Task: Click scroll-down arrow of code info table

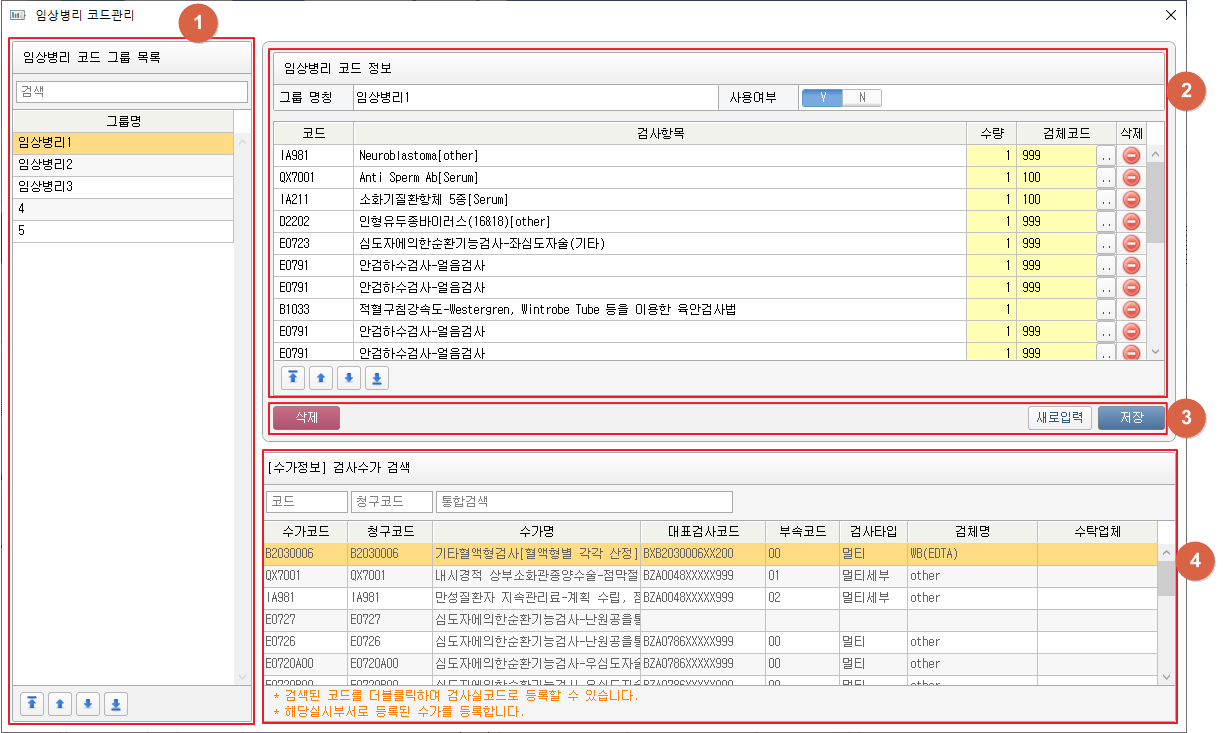Action: (1155, 352)
